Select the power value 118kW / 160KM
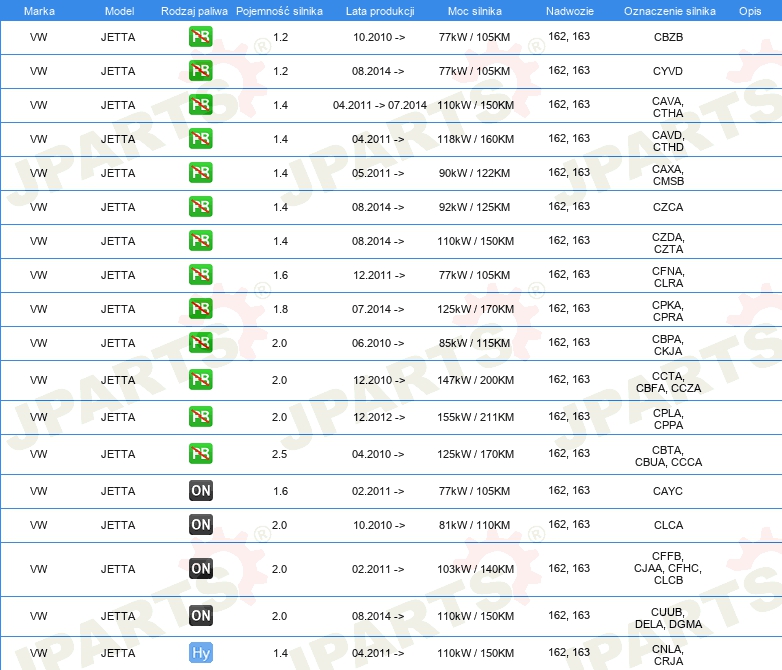This screenshot has width=782, height=670. click(475, 139)
